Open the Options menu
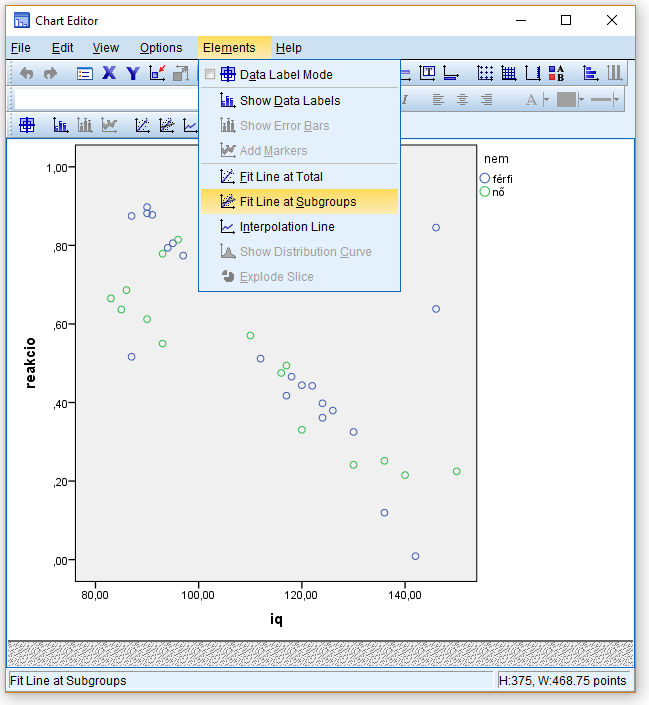Screen dimensions: 649x705 click(161, 48)
